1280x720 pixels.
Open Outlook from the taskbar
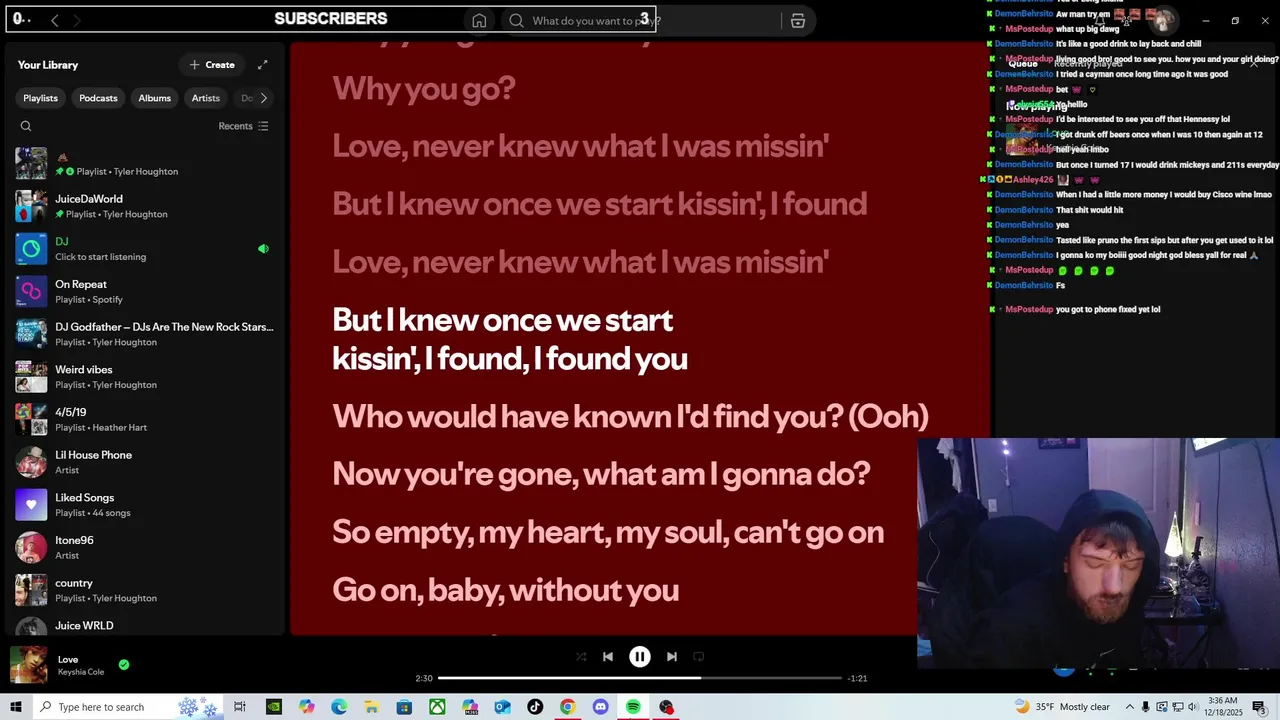click(502, 707)
